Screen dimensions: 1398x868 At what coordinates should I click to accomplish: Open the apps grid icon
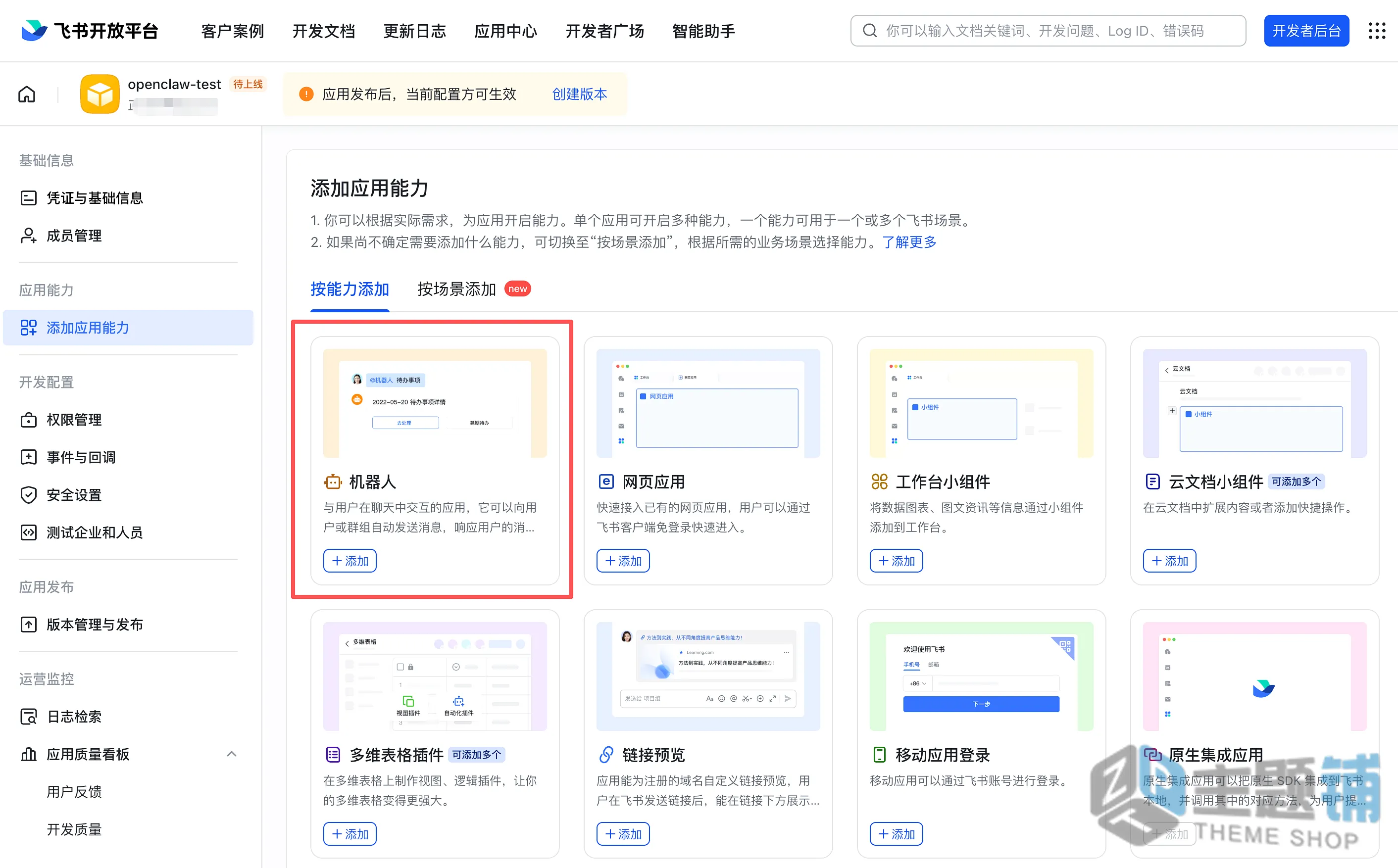click(1376, 30)
